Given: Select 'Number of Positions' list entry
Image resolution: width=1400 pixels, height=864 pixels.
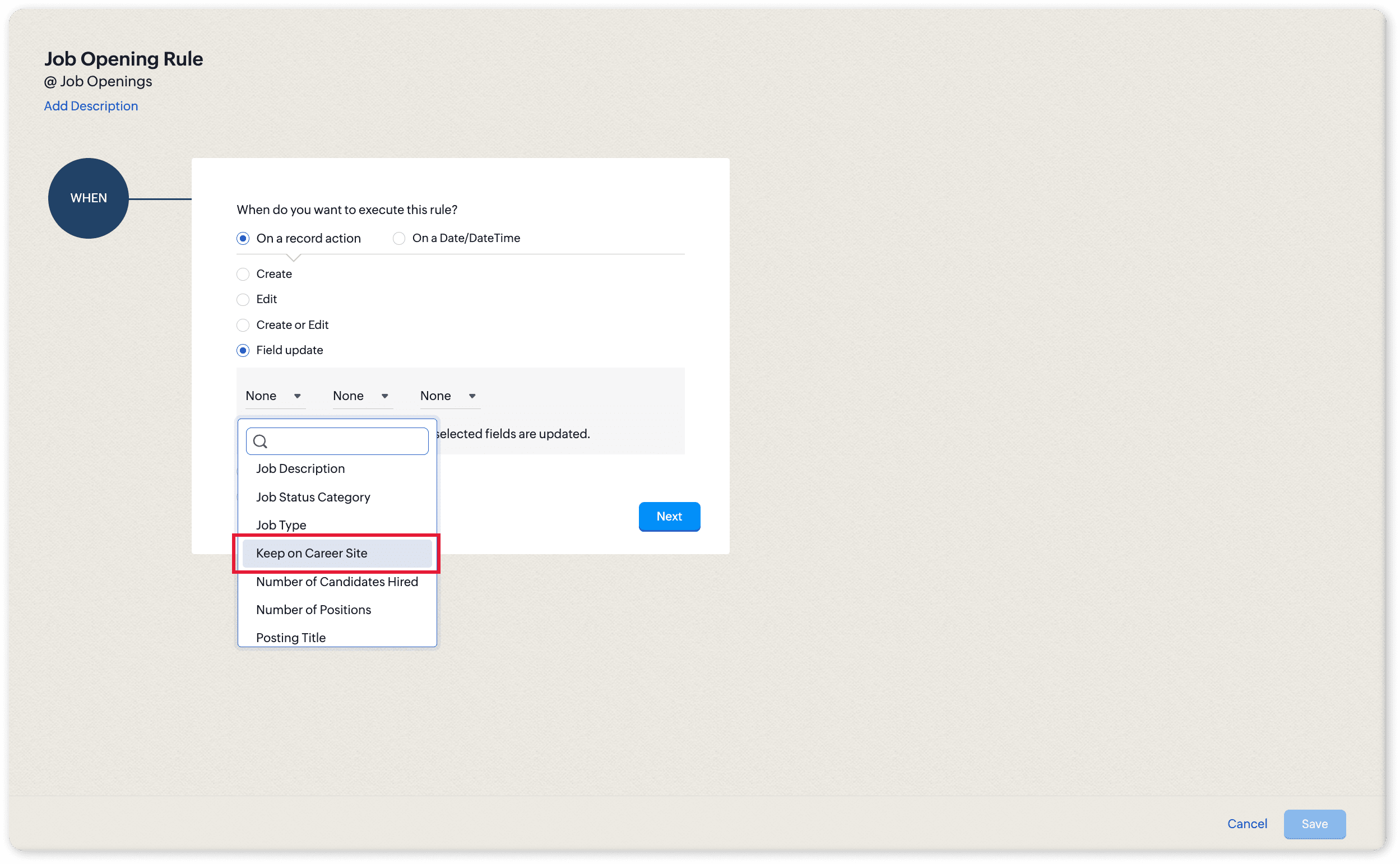Looking at the screenshot, I should 314,610.
